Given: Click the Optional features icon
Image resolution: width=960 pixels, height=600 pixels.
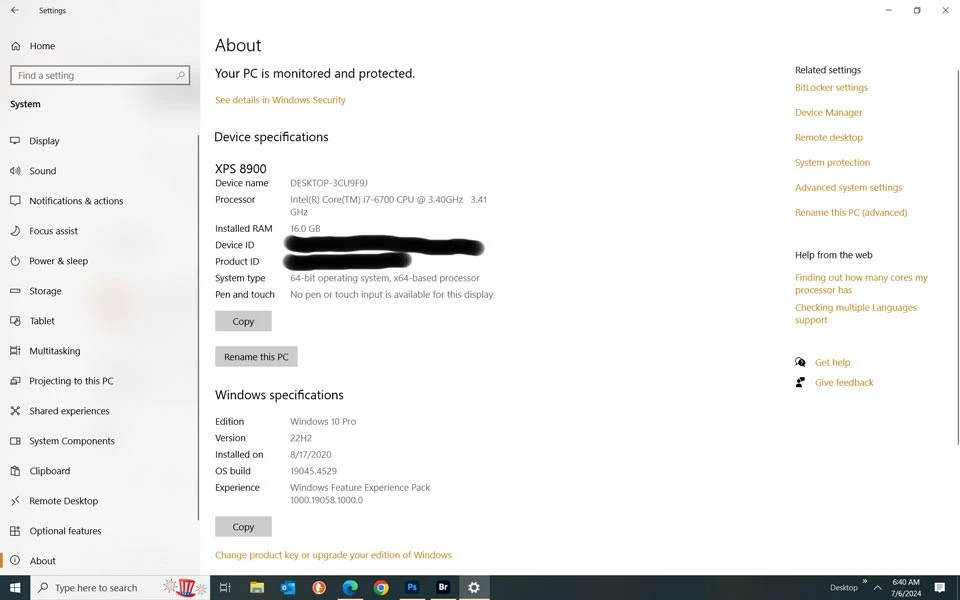Looking at the screenshot, I should point(15,531).
